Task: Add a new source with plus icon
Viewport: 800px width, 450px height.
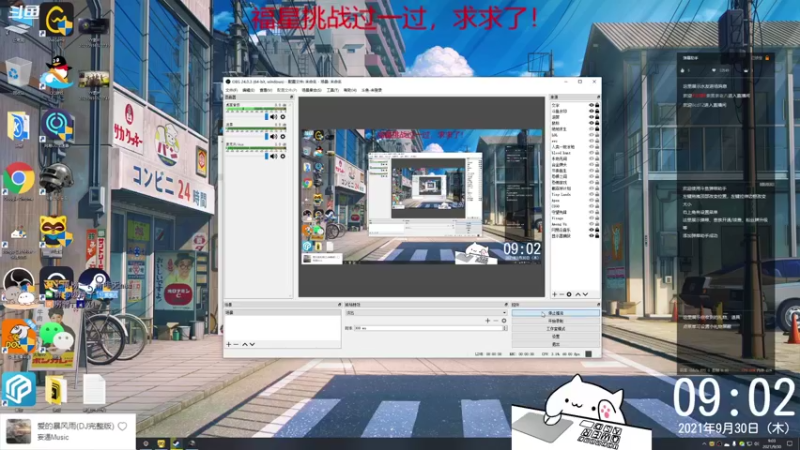Action: 555,294
